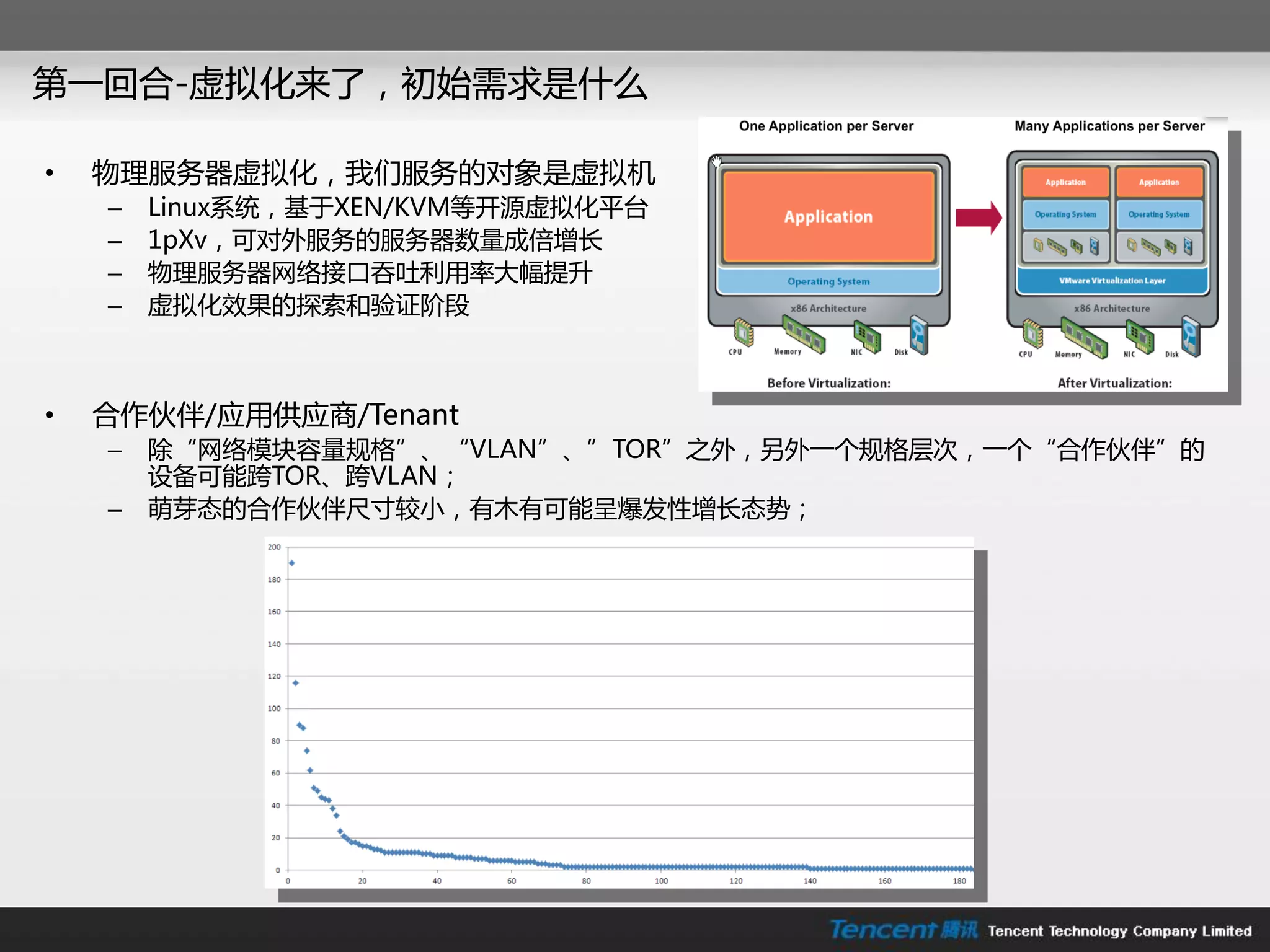Click the line 萌芽态的合作伙伴尺寸较小

coord(477,509)
